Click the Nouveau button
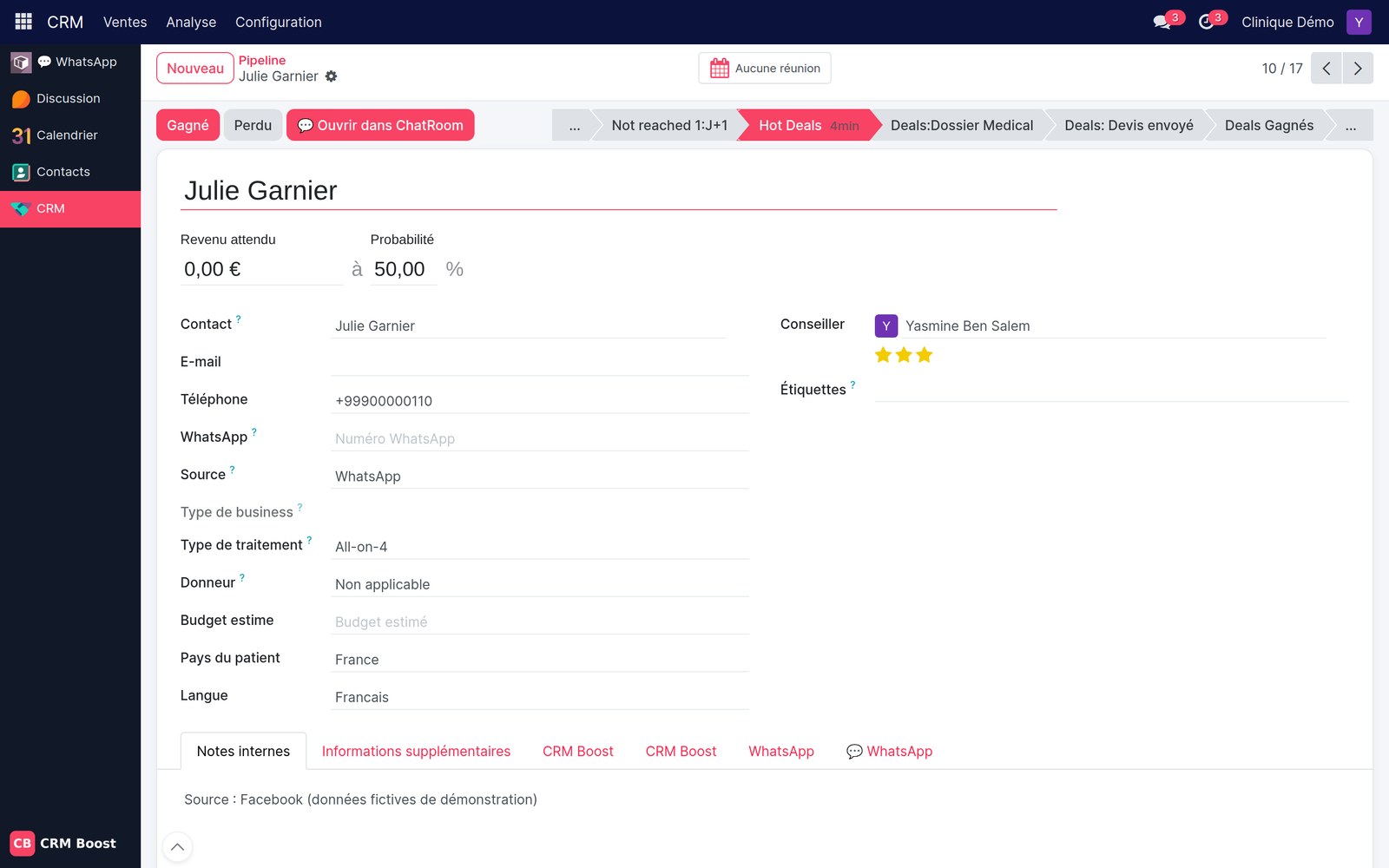 [195, 69]
